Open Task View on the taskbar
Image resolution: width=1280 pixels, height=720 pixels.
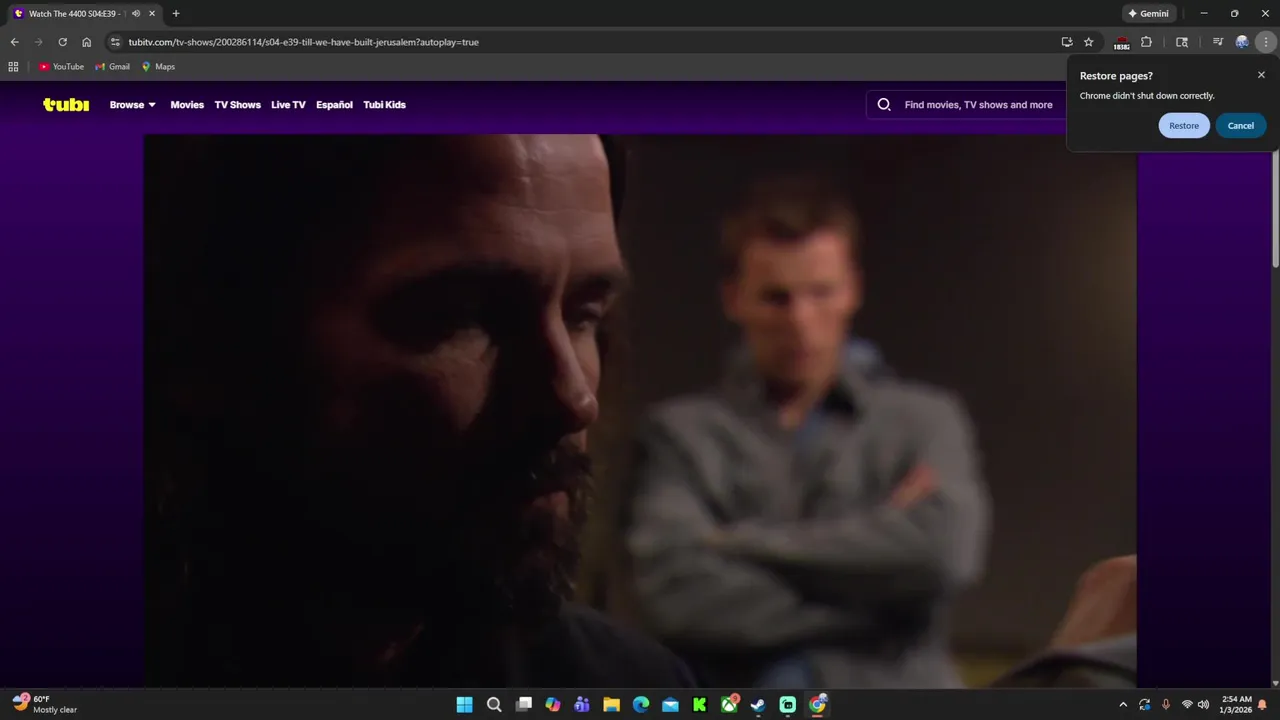click(x=523, y=704)
